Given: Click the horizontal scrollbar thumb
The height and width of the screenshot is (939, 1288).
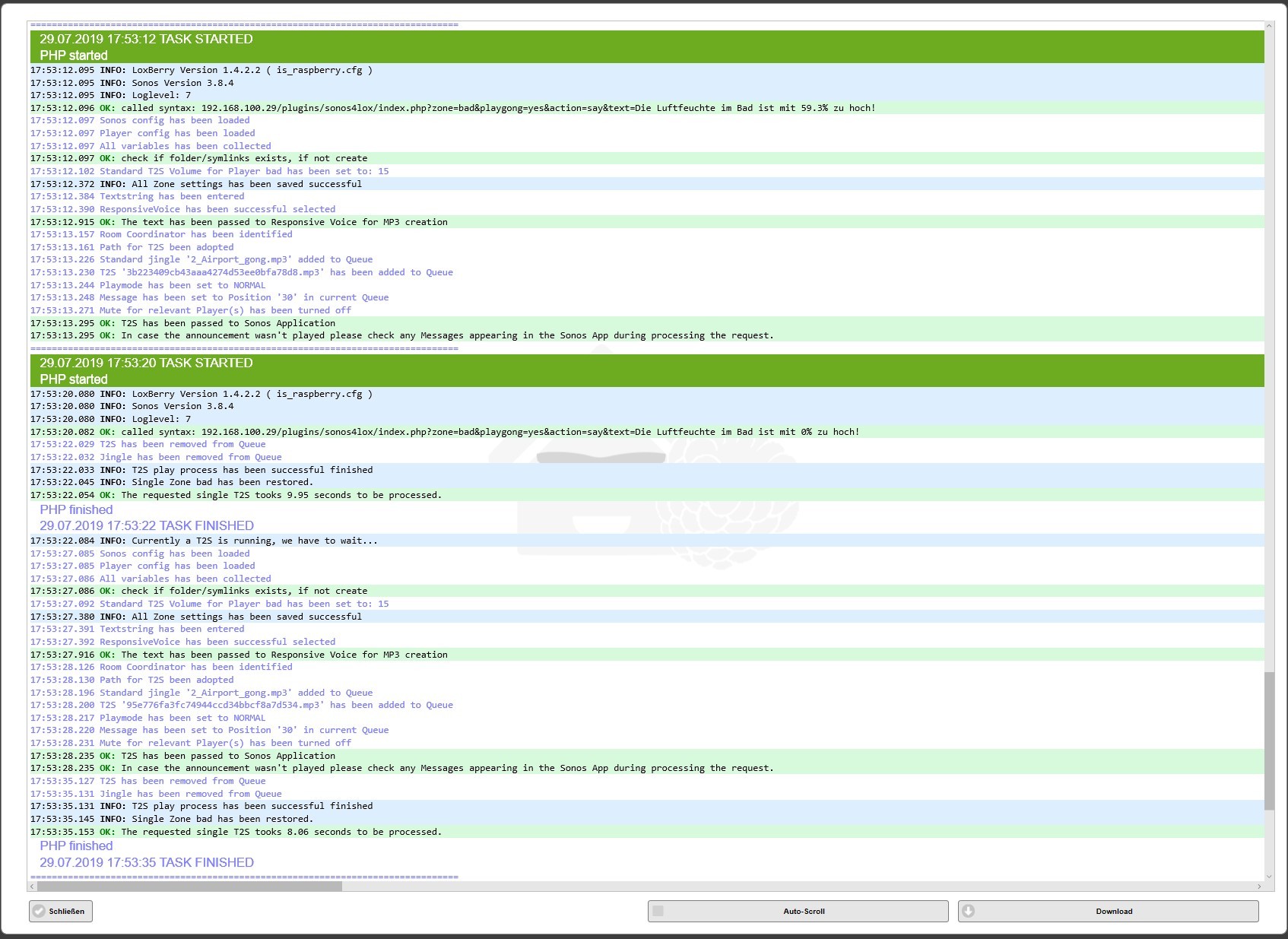Looking at the screenshot, I should [189, 886].
